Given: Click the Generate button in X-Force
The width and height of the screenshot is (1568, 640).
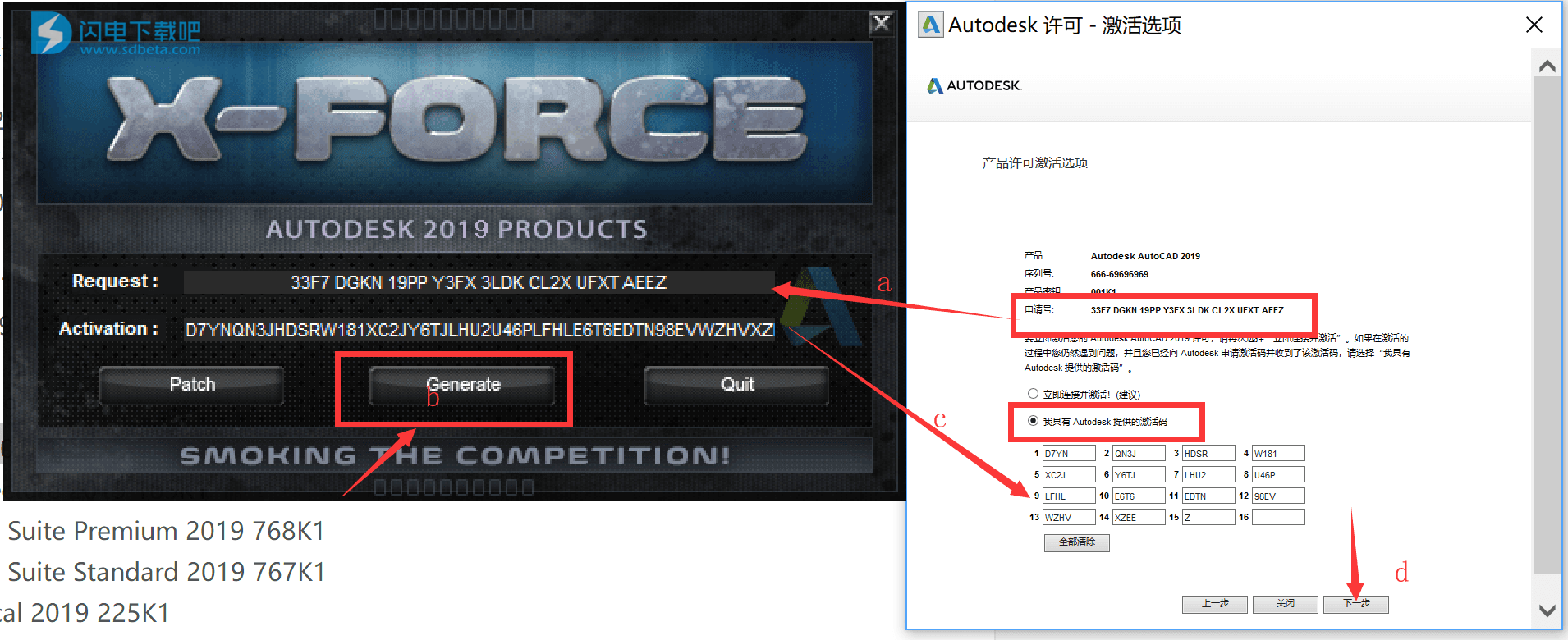Looking at the screenshot, I should (463, 385).
